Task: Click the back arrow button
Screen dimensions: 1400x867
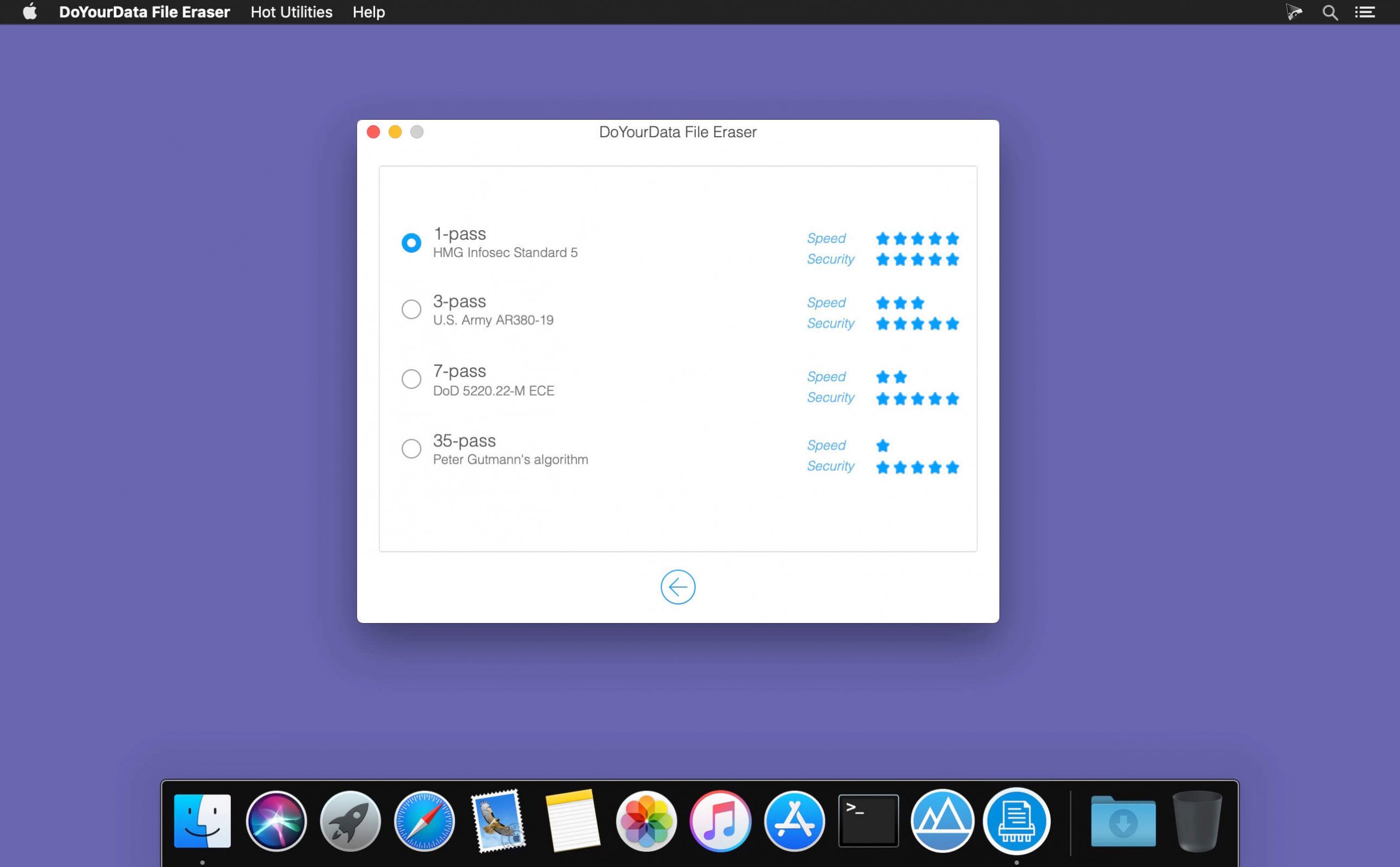Action: [x=678, y=586]
